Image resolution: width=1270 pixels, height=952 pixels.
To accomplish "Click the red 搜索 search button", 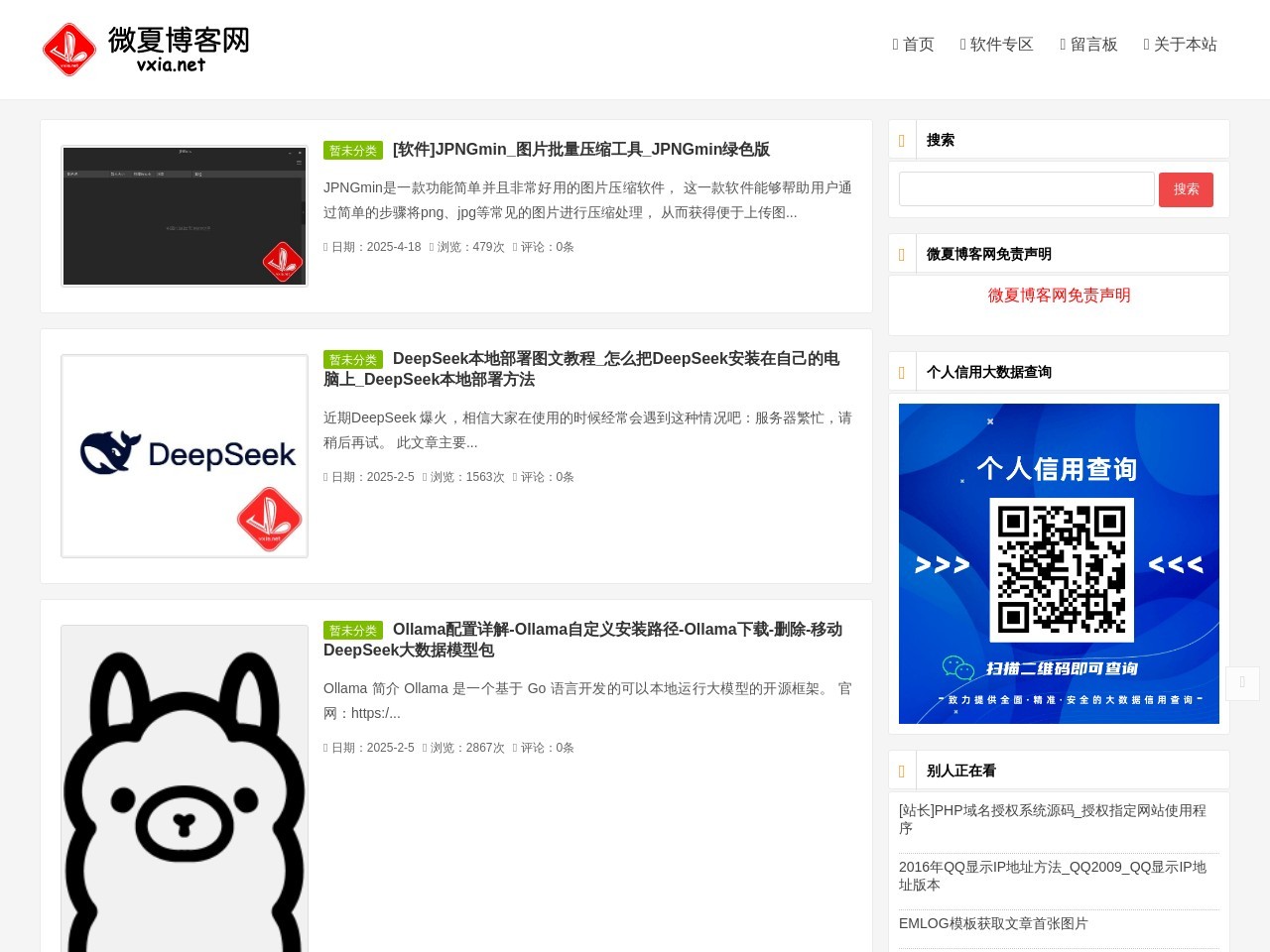I will point(1186,189).
